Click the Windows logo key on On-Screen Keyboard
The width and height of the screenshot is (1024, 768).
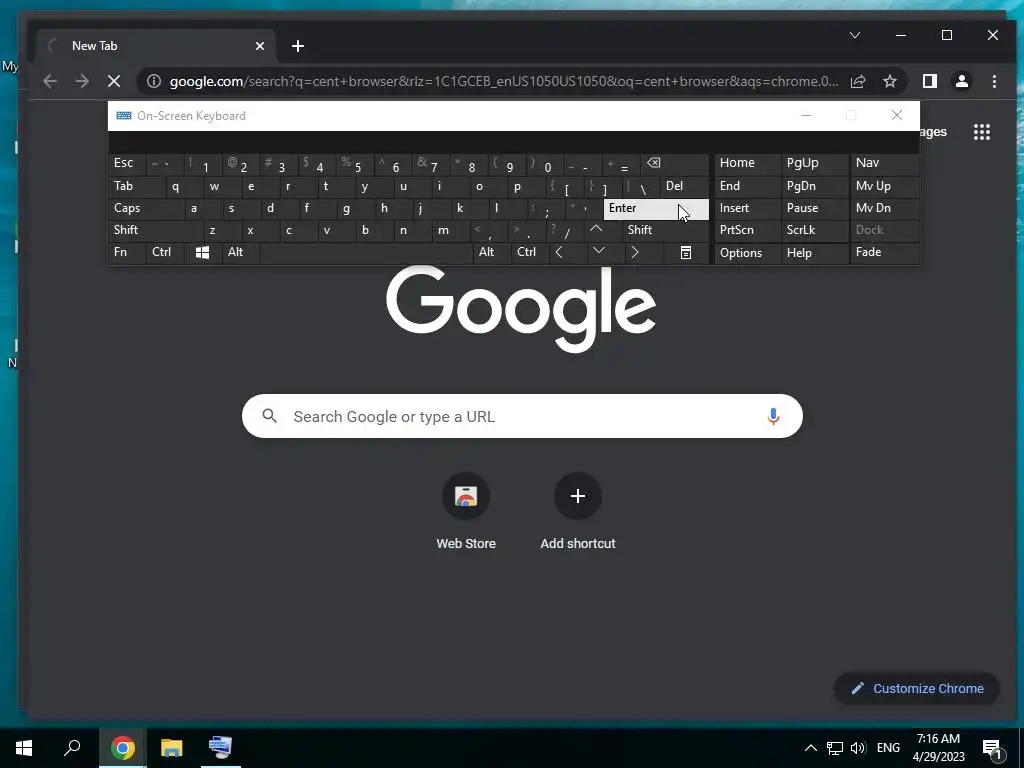(x=202, y=253)
